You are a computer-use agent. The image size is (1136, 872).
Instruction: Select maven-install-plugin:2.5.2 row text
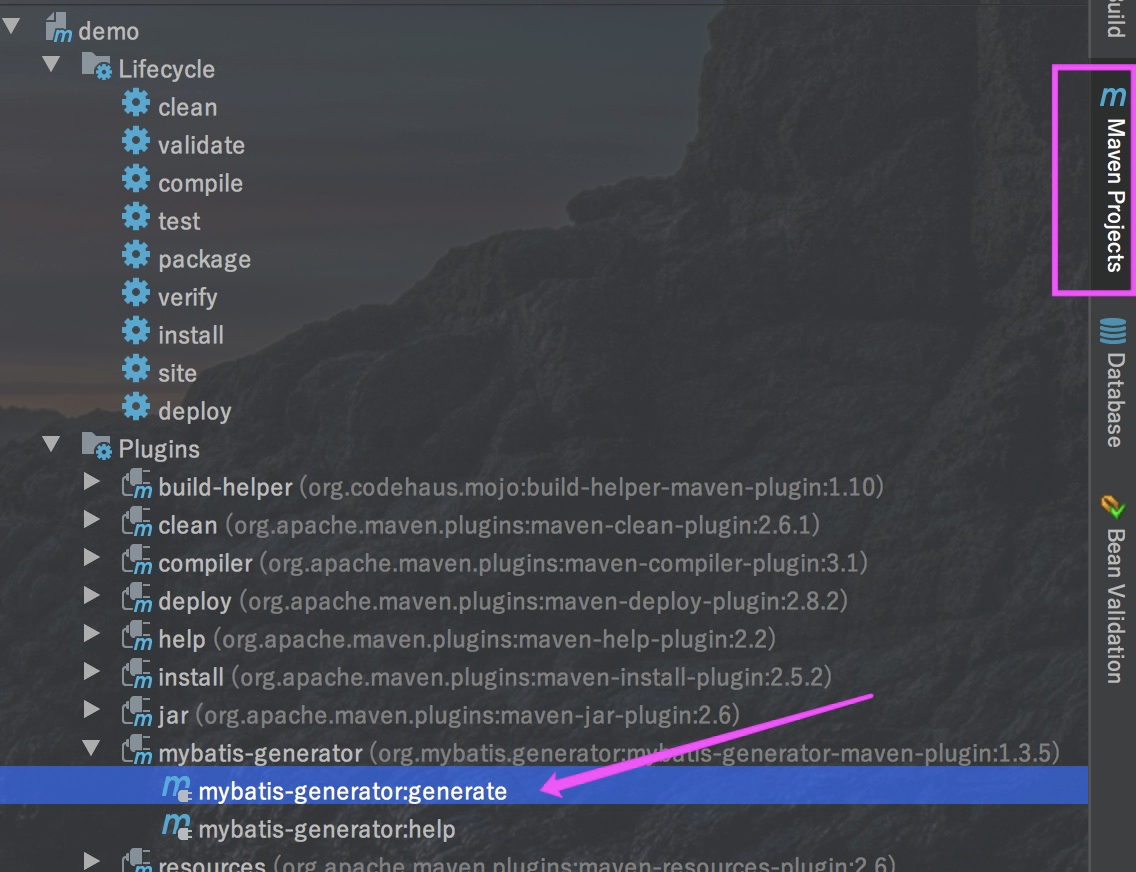[531, 677]
